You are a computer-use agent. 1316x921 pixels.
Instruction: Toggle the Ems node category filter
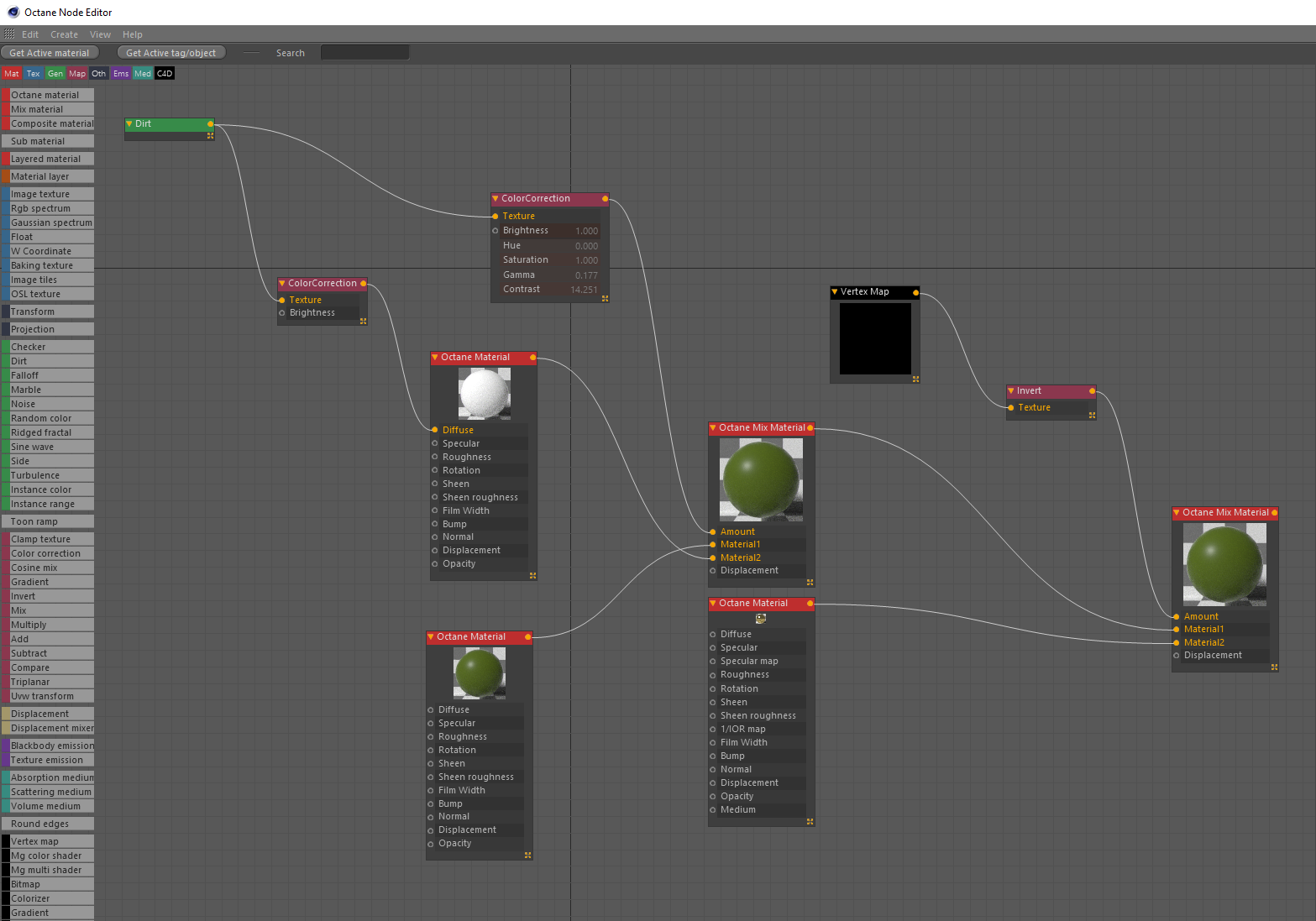pyautogui.click(x=121, y=74)
